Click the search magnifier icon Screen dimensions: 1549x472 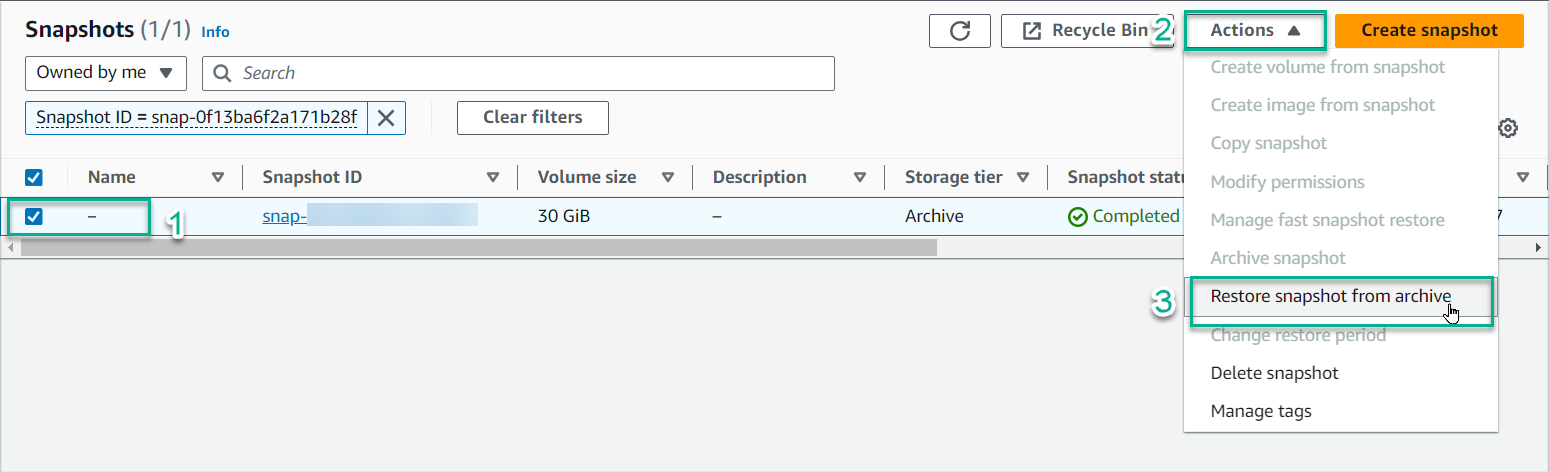pyautogui.click(x=225, y=73)
